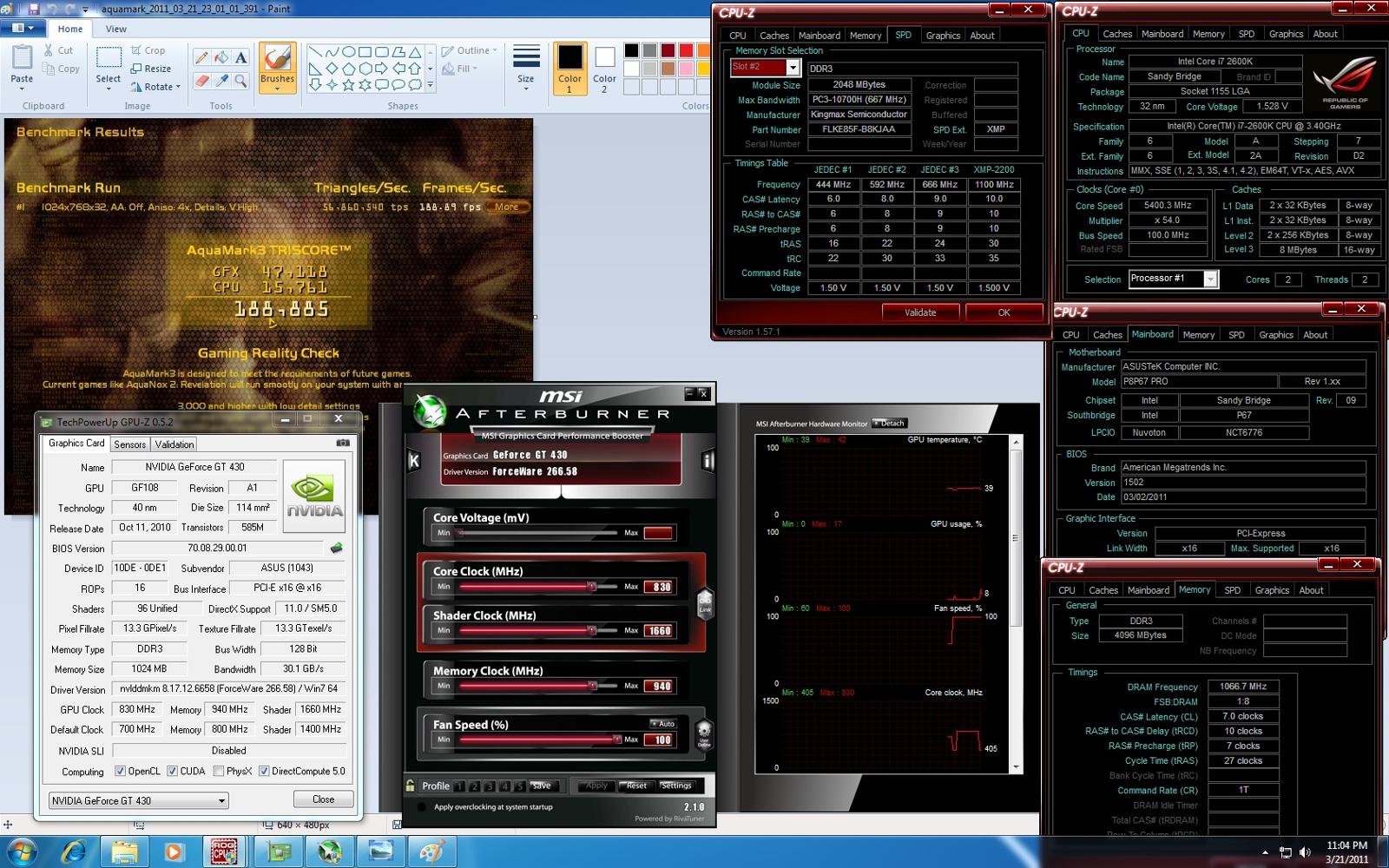Select the Fill with color bucket tool
1389x868 pixels.
[x=221, y=57]
